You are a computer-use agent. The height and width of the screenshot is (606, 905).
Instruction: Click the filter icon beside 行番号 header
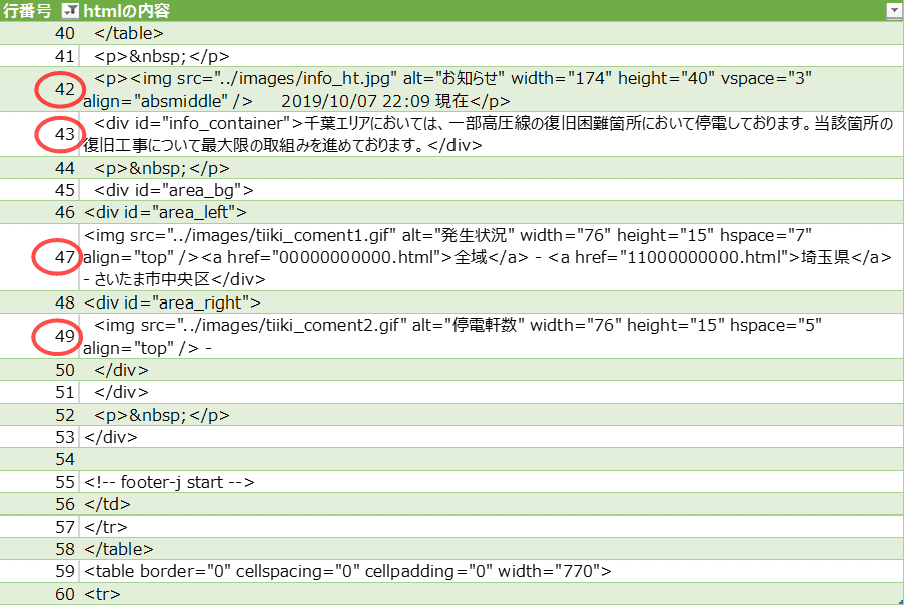pos(70,11)
